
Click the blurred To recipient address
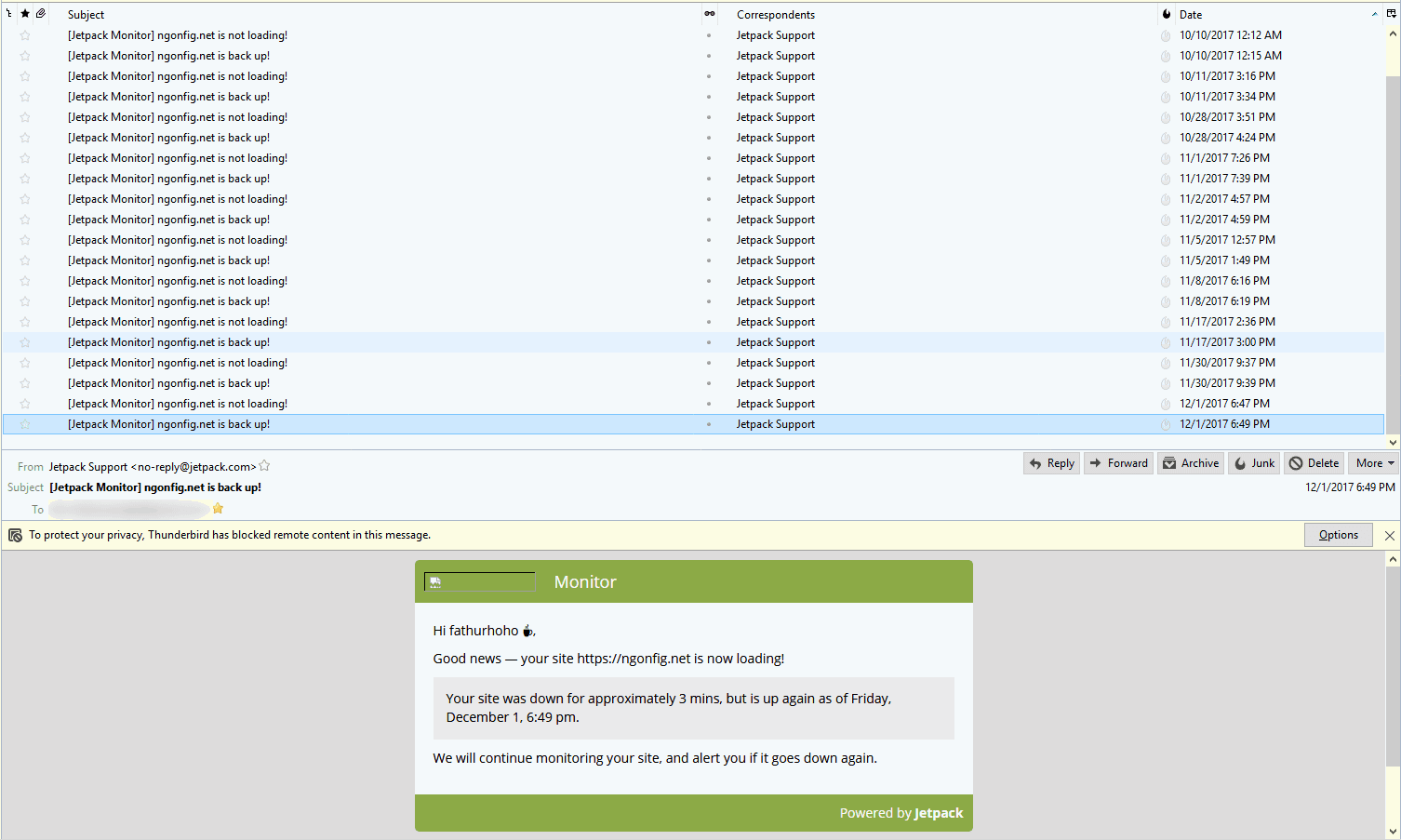tap(128, 509)
